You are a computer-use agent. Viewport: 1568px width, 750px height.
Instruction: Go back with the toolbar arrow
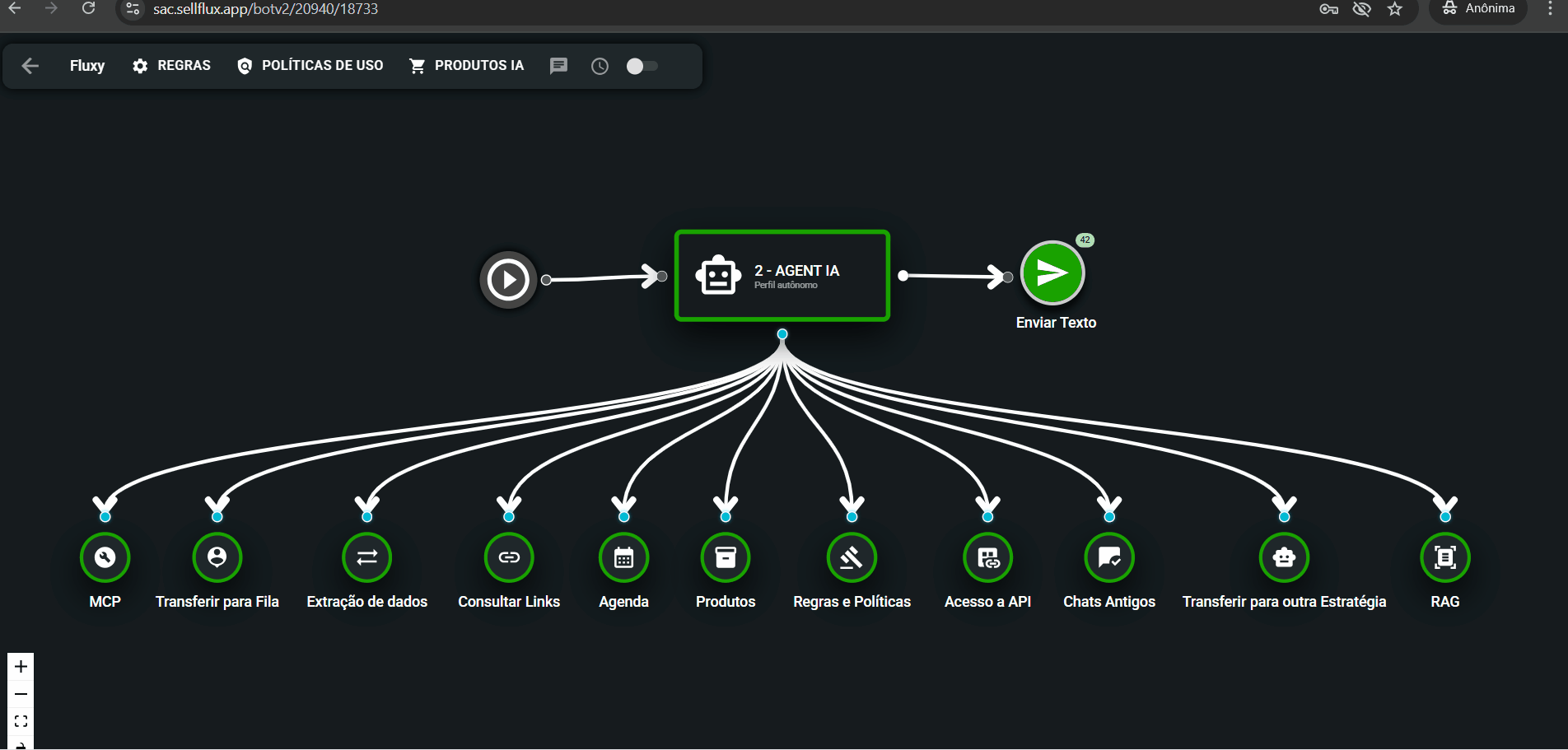tap(30, 66)
